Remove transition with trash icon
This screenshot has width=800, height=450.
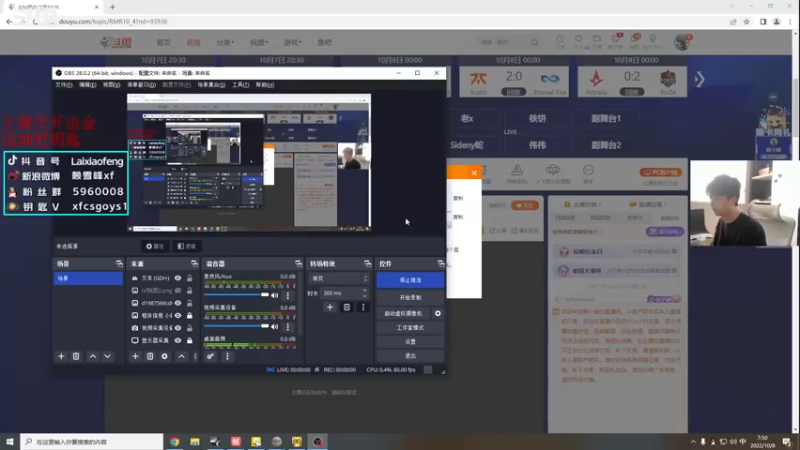click(346, 307)
